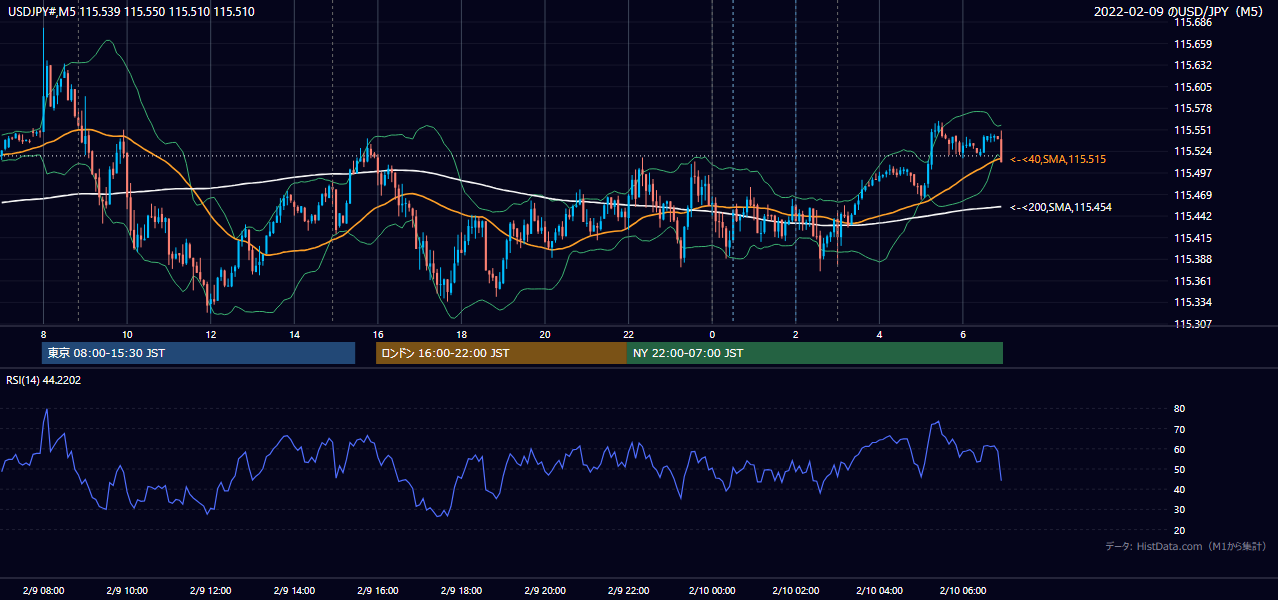Click RSI scale value 20 on right axis
The height and width of the screenshot is (600, 1278).
click(x=1179, y=530)
